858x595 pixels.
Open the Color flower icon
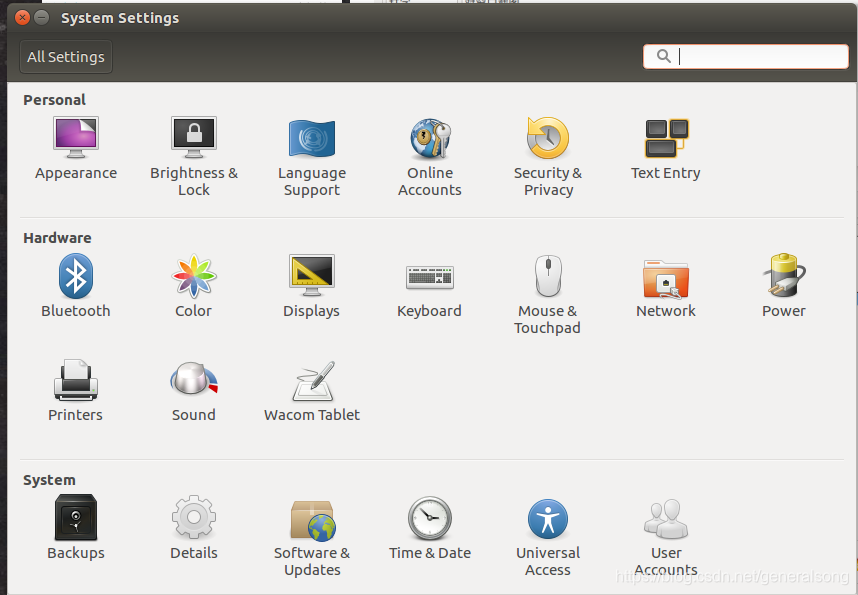tap(194, 275)
